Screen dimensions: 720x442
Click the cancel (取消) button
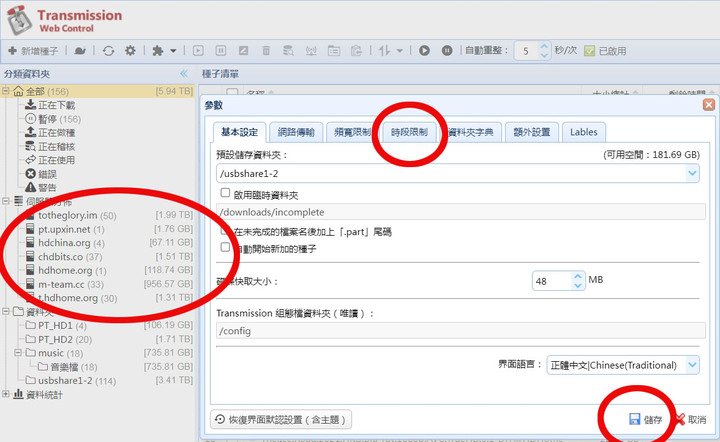tap(692, 420)
